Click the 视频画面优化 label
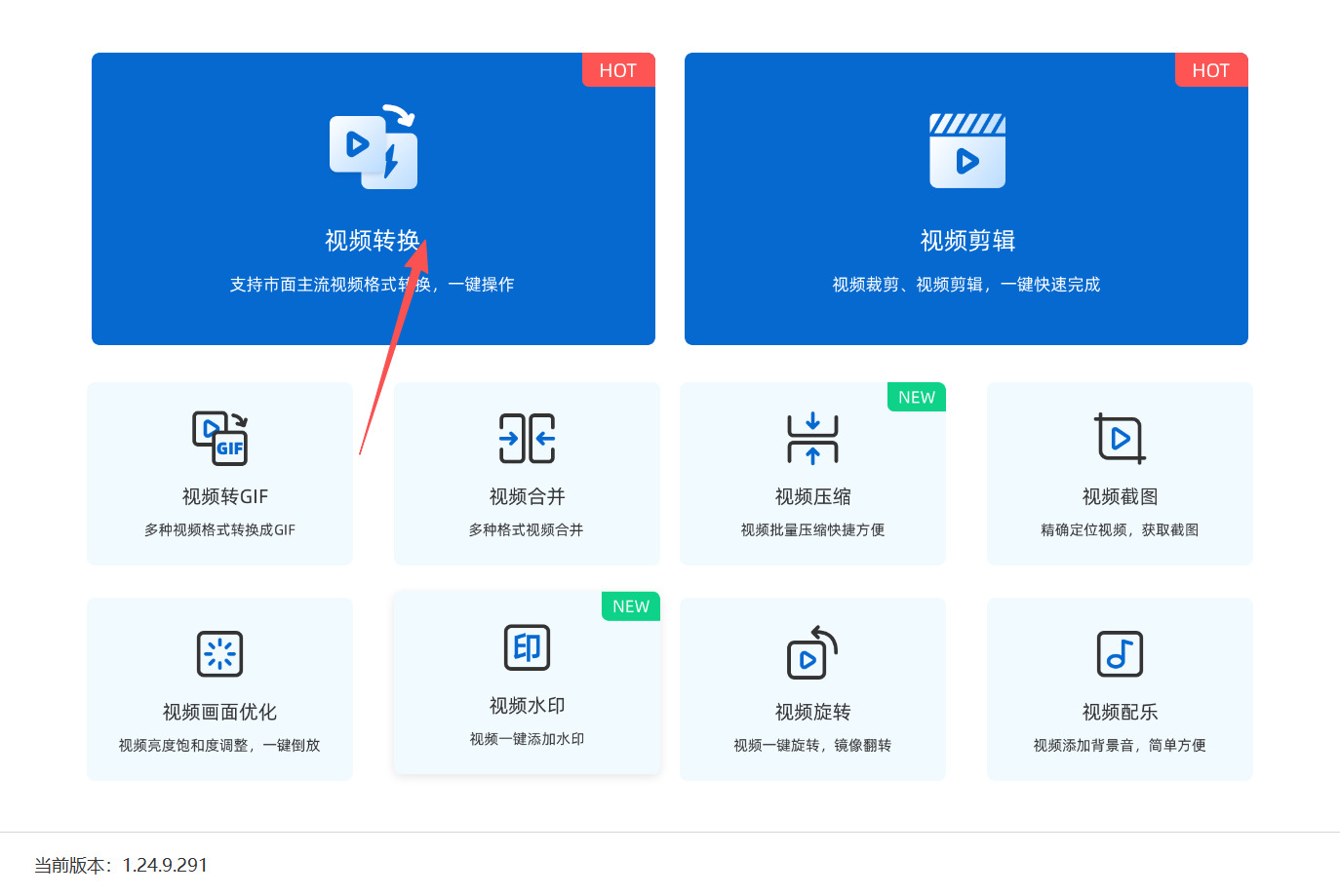 219,713
